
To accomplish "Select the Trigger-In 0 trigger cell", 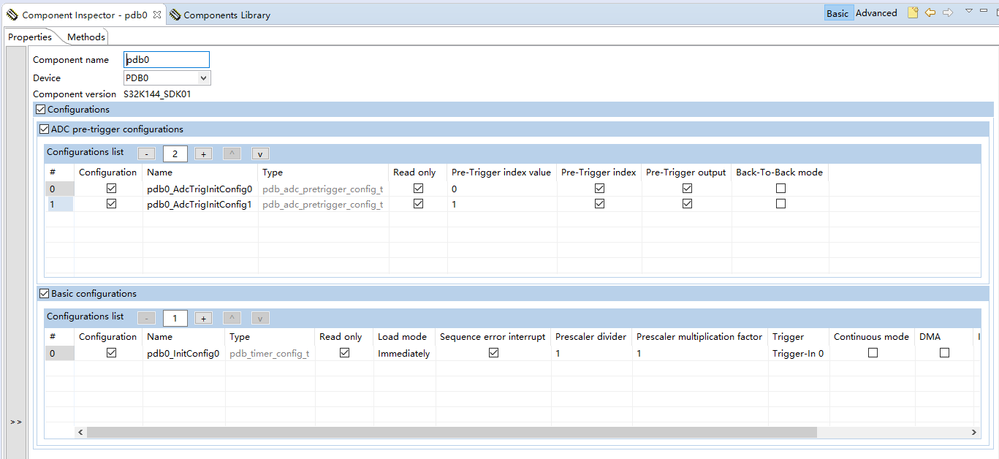I will [798, 353].
